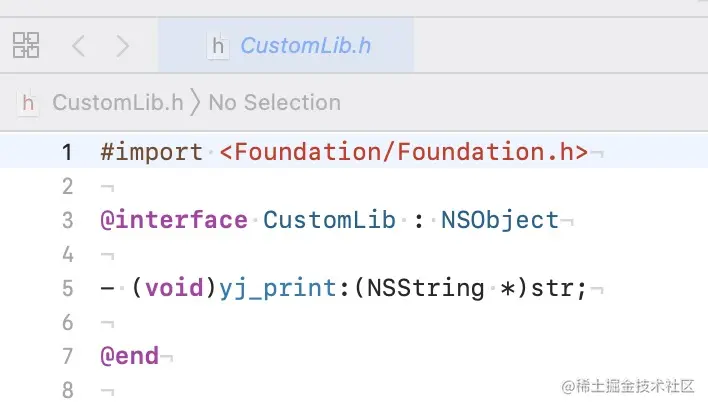The height and width of the screenshot is (408, 708).
Task: Expand the breadcrumb separator chevron
Action: tap(195, 102)
